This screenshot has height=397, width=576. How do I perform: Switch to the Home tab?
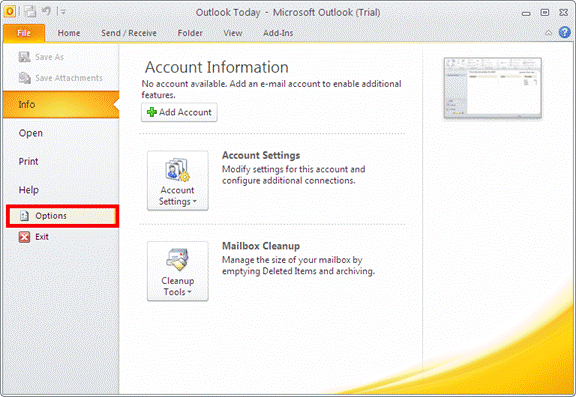pos(69,33)
